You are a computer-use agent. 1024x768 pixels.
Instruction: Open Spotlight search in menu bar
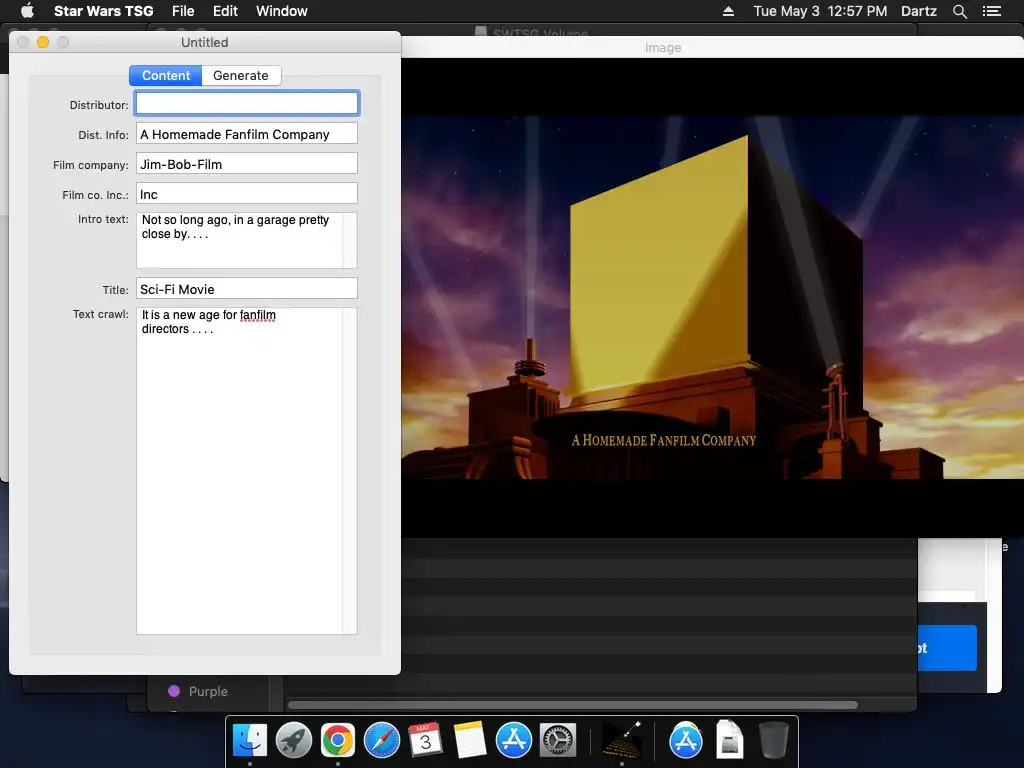tap(959, 11)
